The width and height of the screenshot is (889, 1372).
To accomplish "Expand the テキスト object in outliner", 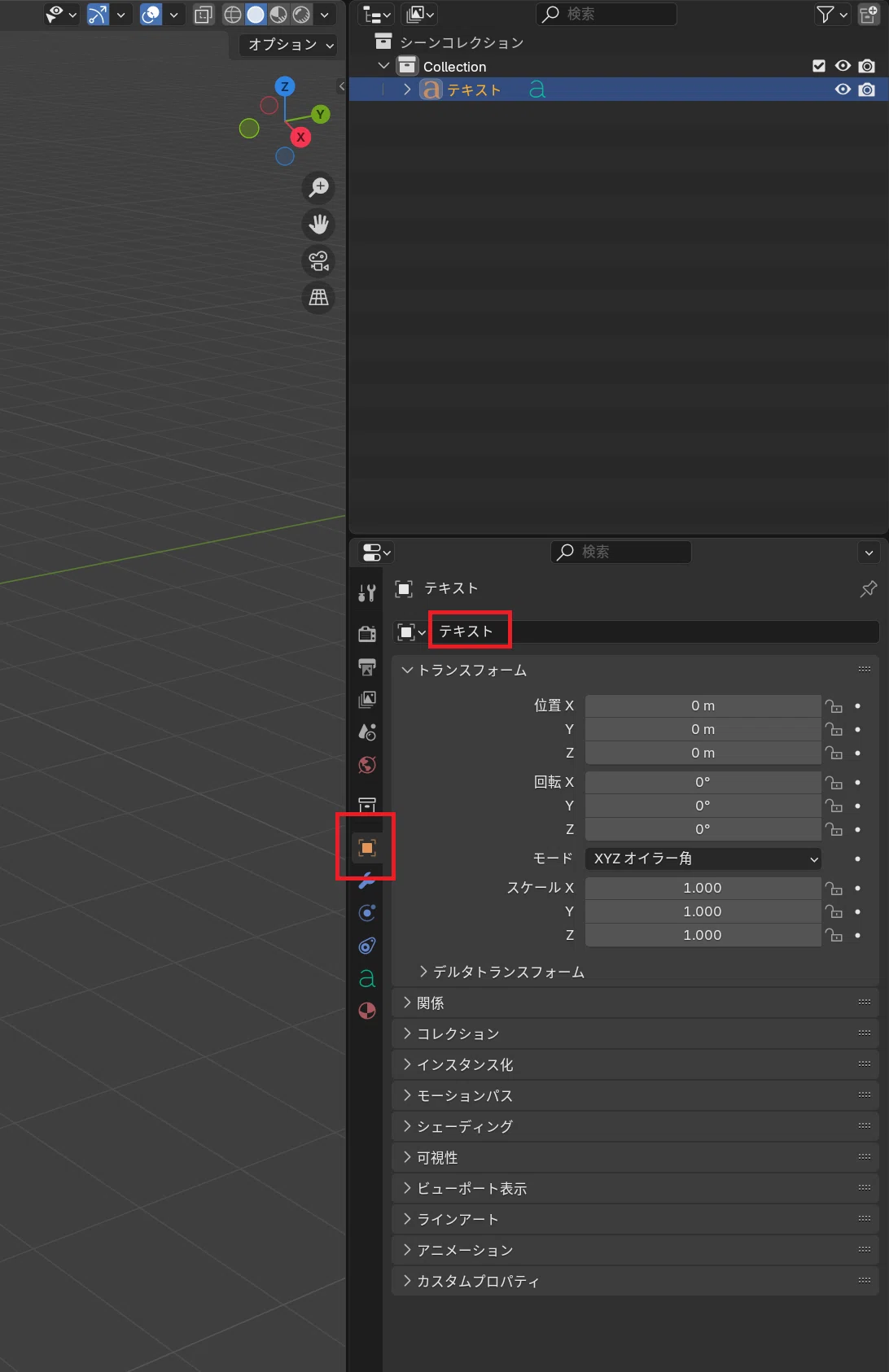I will coord(407,90).
